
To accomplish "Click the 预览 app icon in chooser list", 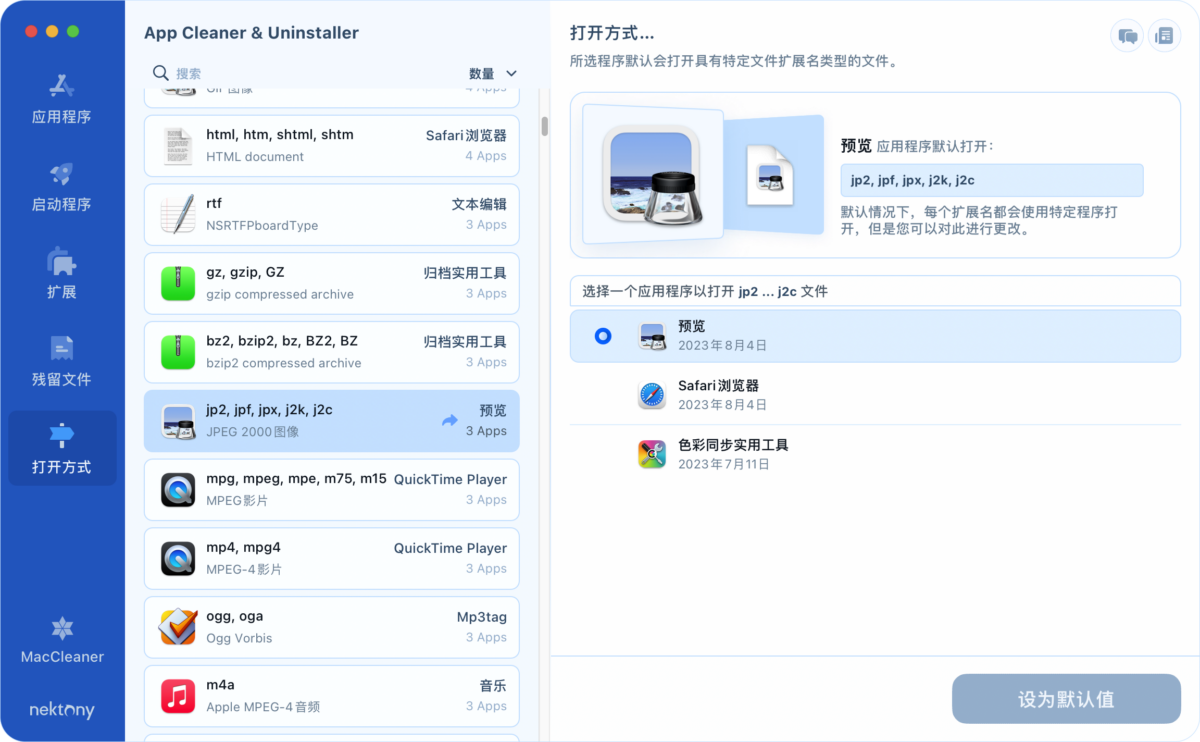I will click(x=652, y=336).
